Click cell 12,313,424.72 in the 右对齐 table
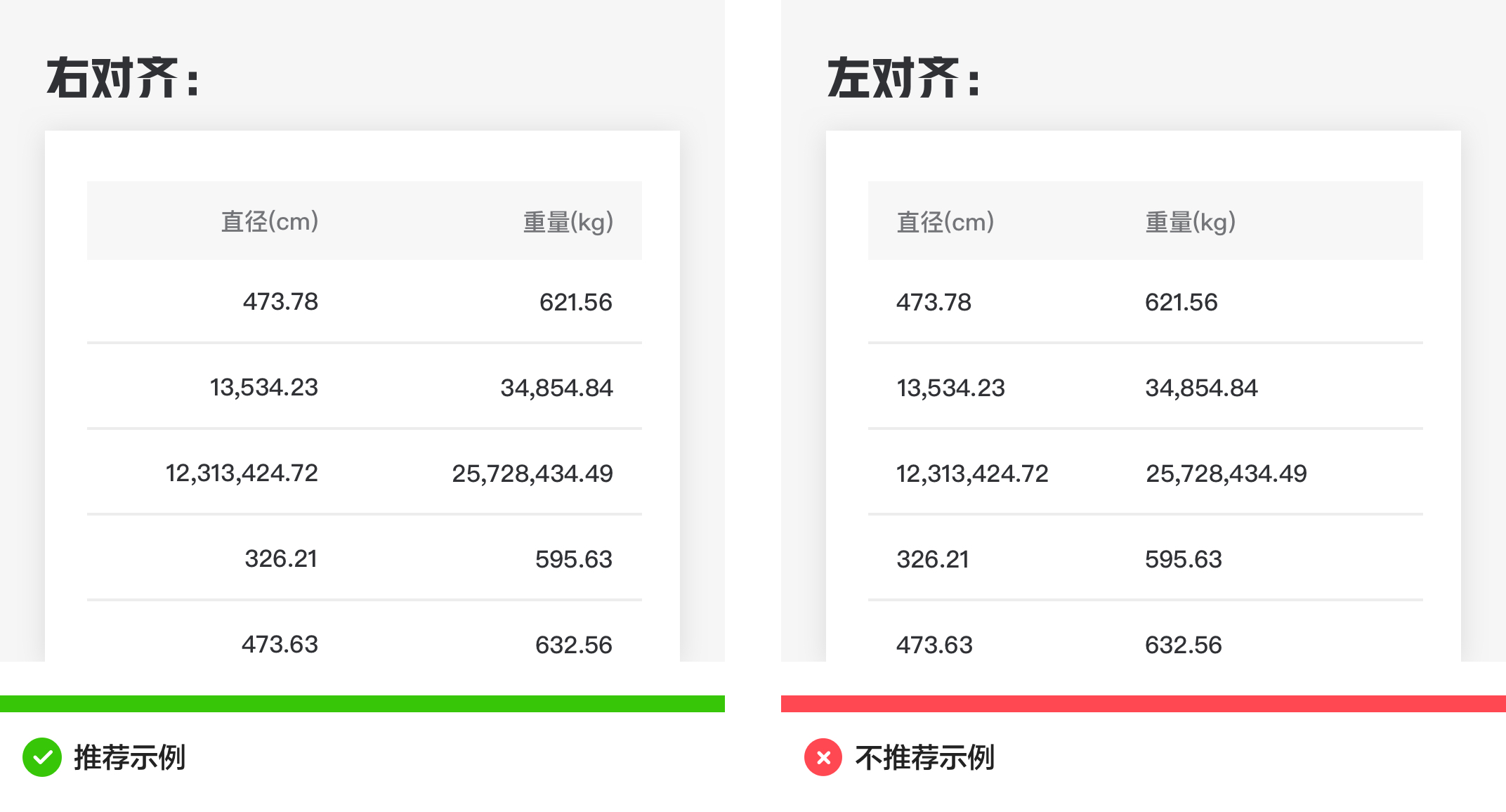Viewport: 1506px width, 812px height. point(242,473)
